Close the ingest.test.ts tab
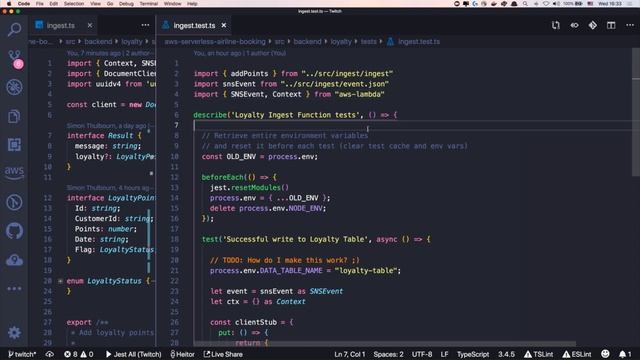The height and width of the screenshot is (360, 640). (x=224, y=25)
